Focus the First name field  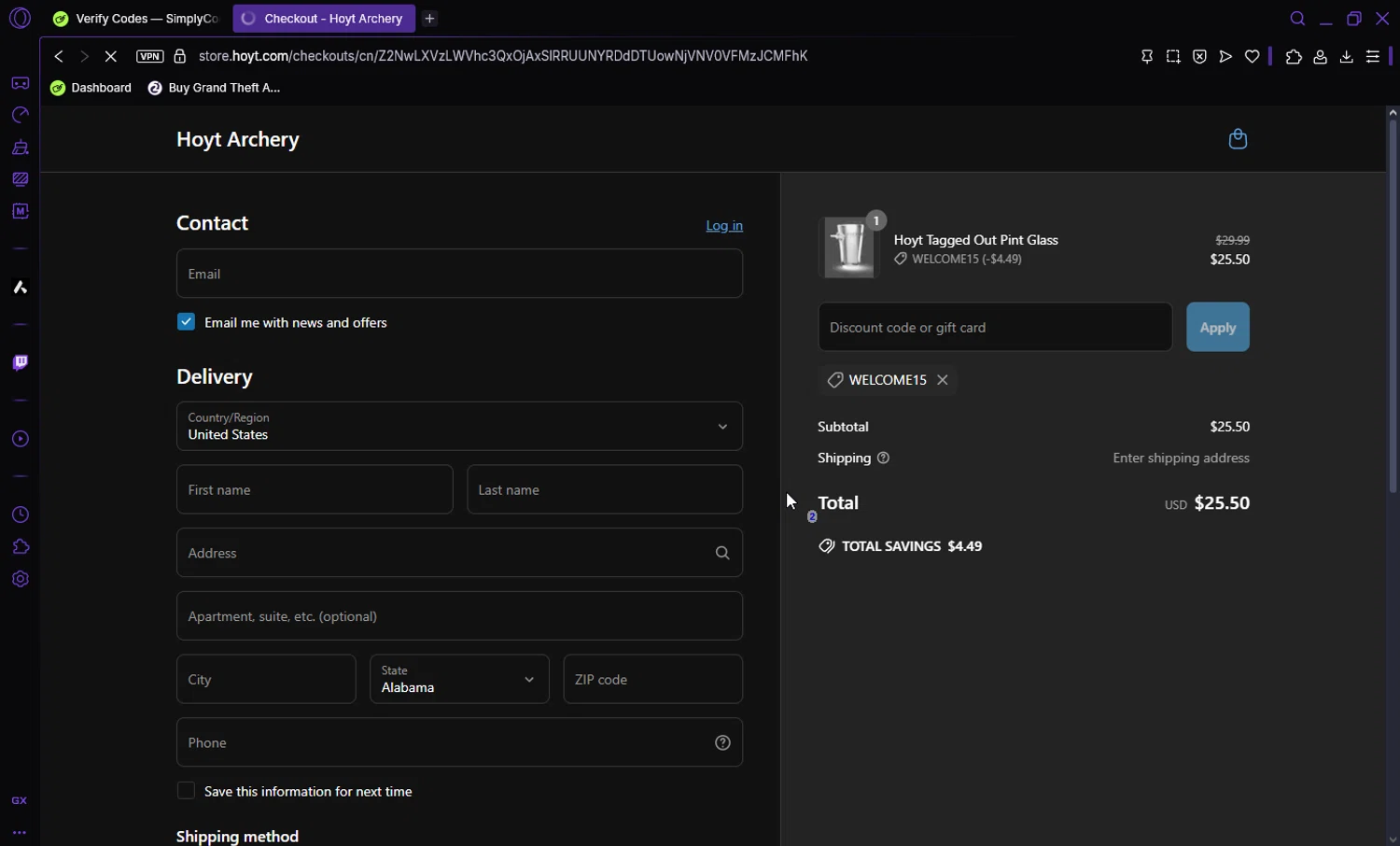tap(315, 489)
